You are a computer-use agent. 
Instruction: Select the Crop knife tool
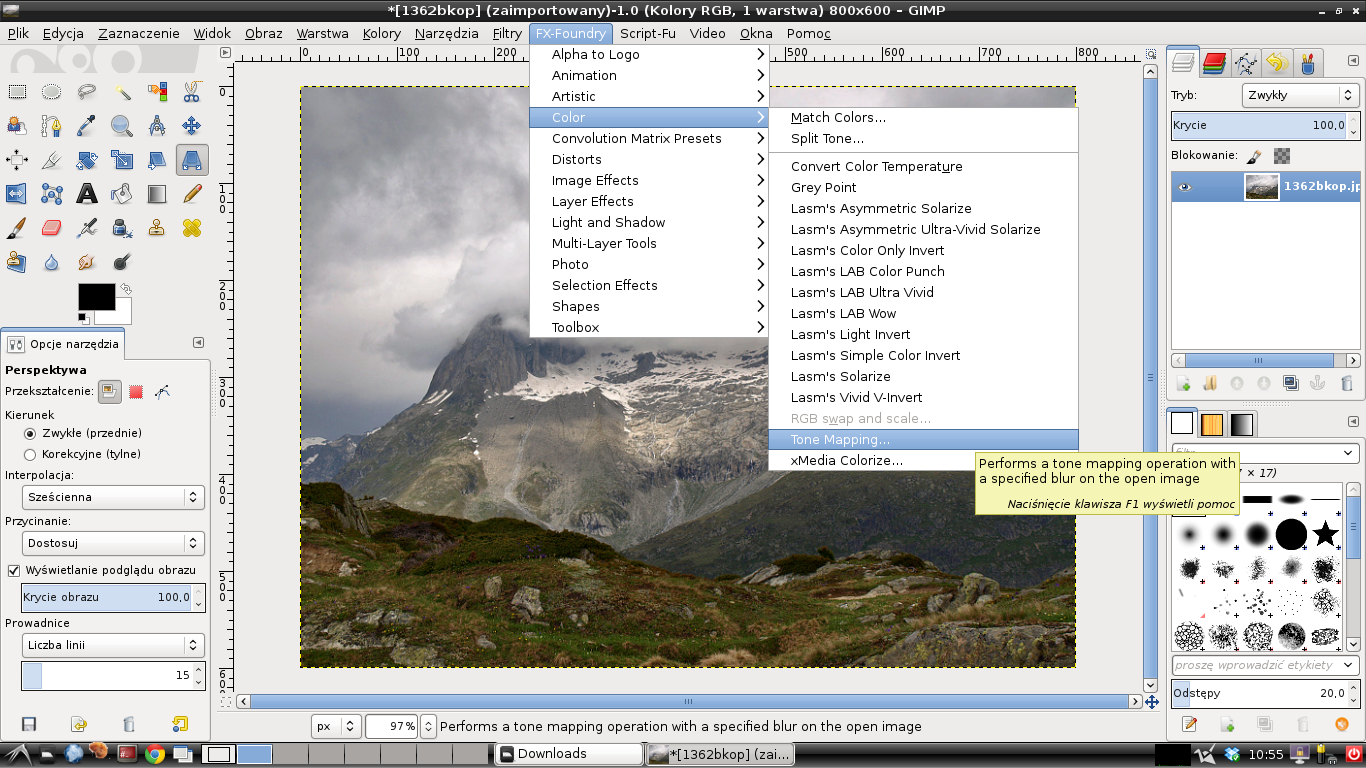point(52,160)
